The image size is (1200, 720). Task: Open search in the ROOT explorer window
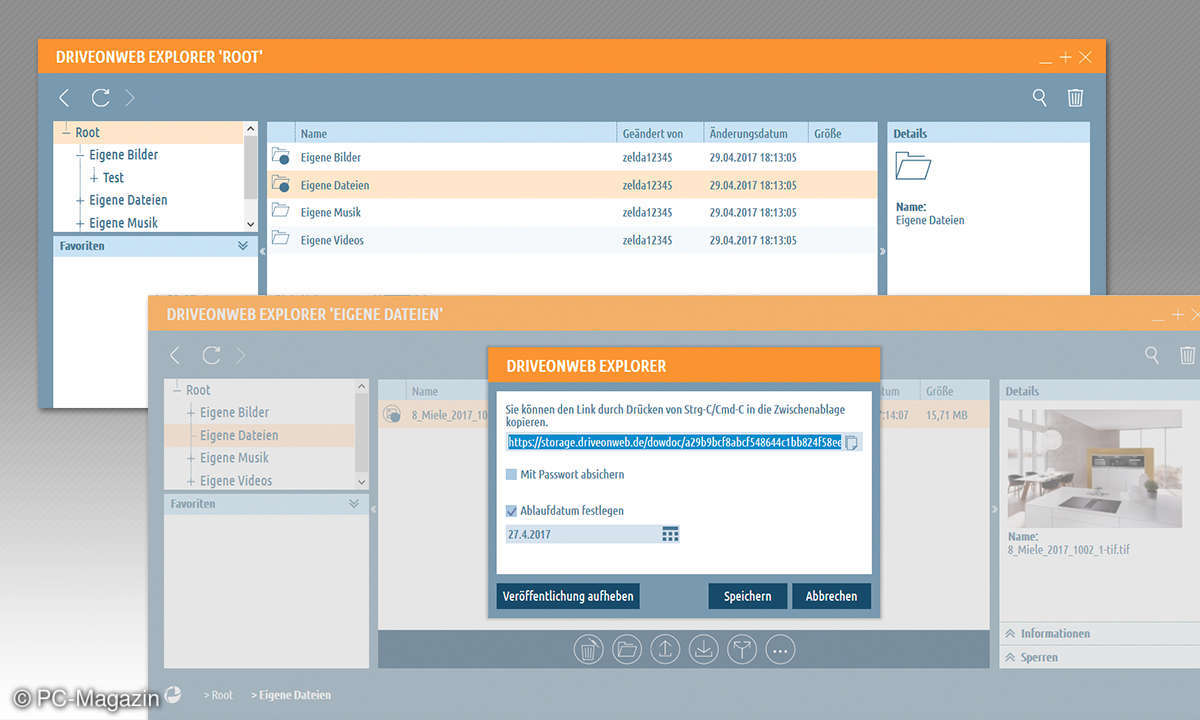[x=1040, y=97]
